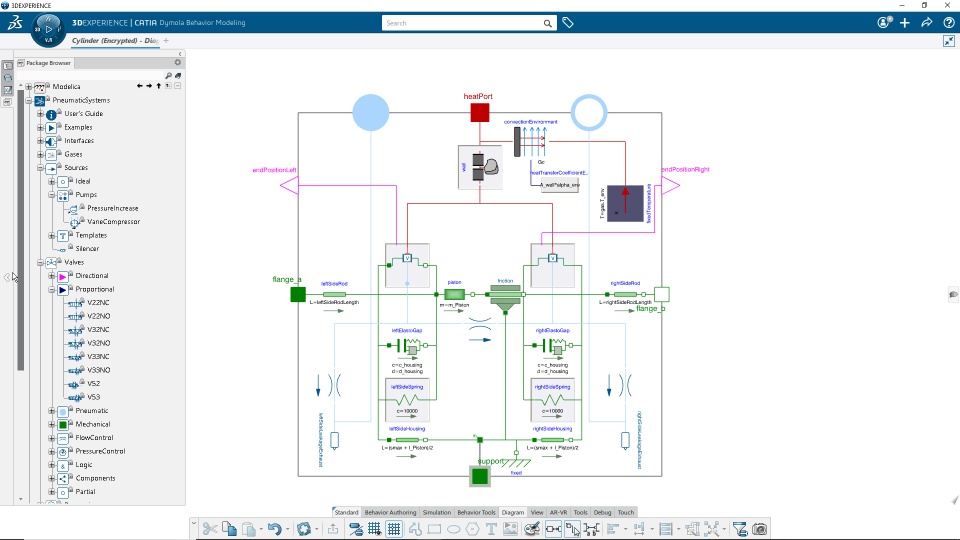Switch to the Behavior Tools tab
Viewport: 960px width, 540px height.
[476, 512]
